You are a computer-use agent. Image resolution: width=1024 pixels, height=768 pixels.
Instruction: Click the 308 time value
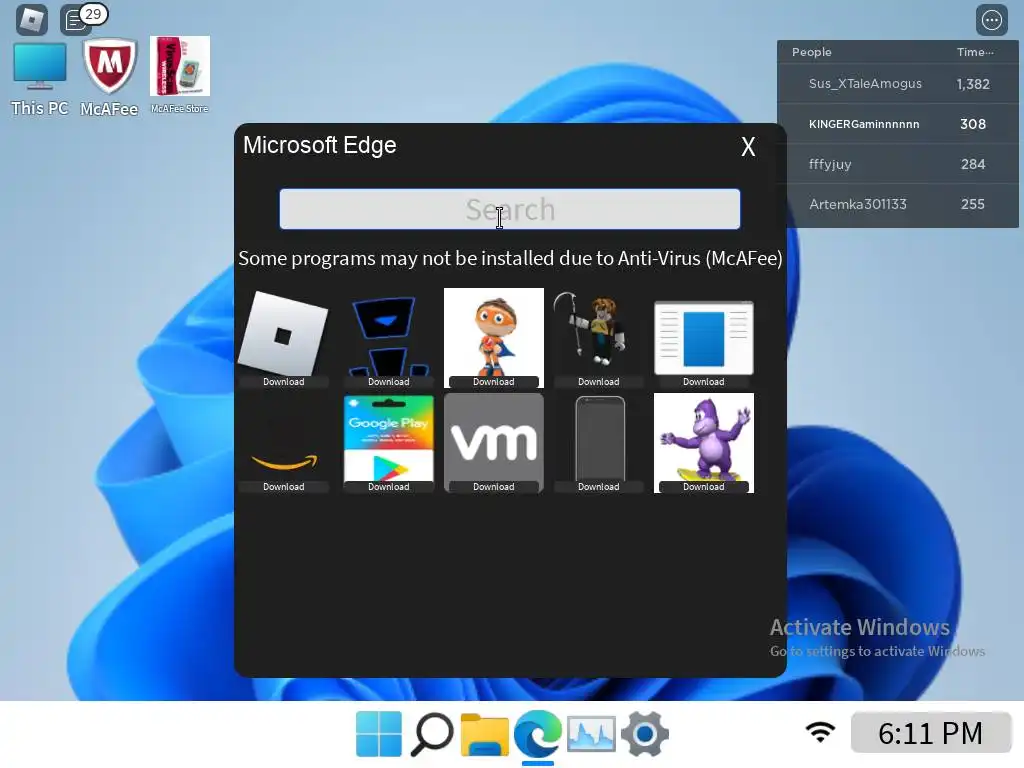pos(973,124)
